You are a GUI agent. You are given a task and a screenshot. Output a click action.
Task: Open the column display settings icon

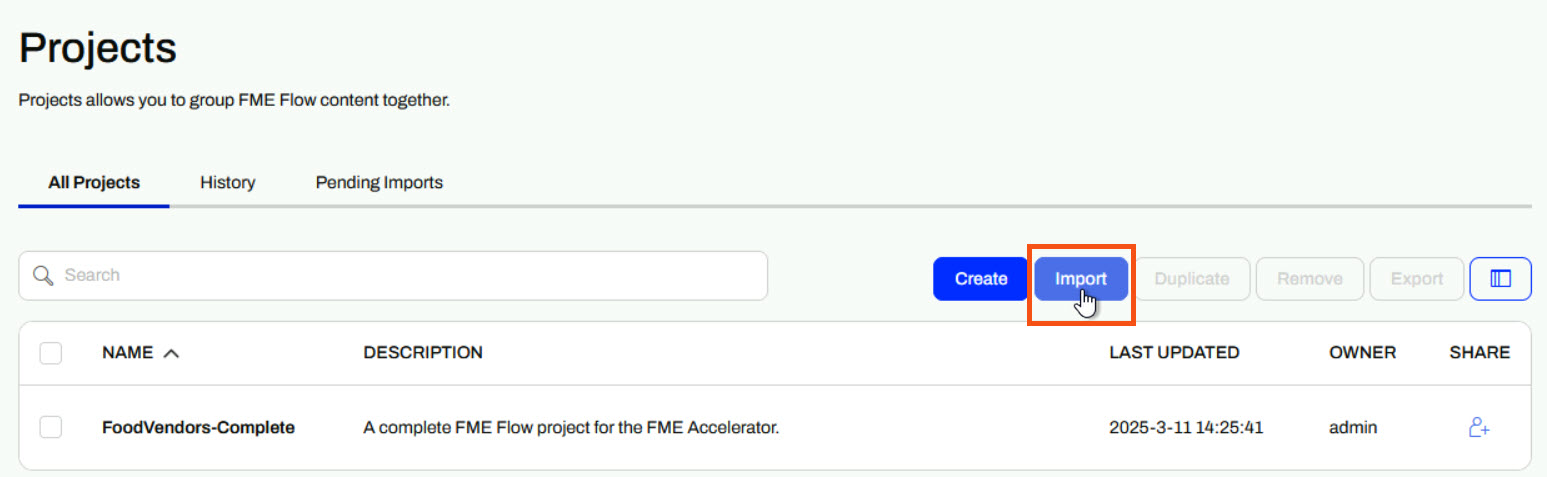point(1500,279)
